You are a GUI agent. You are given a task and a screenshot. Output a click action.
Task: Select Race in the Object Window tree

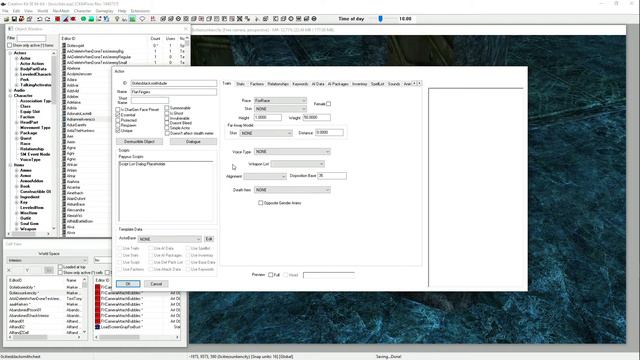pos(25,144)
